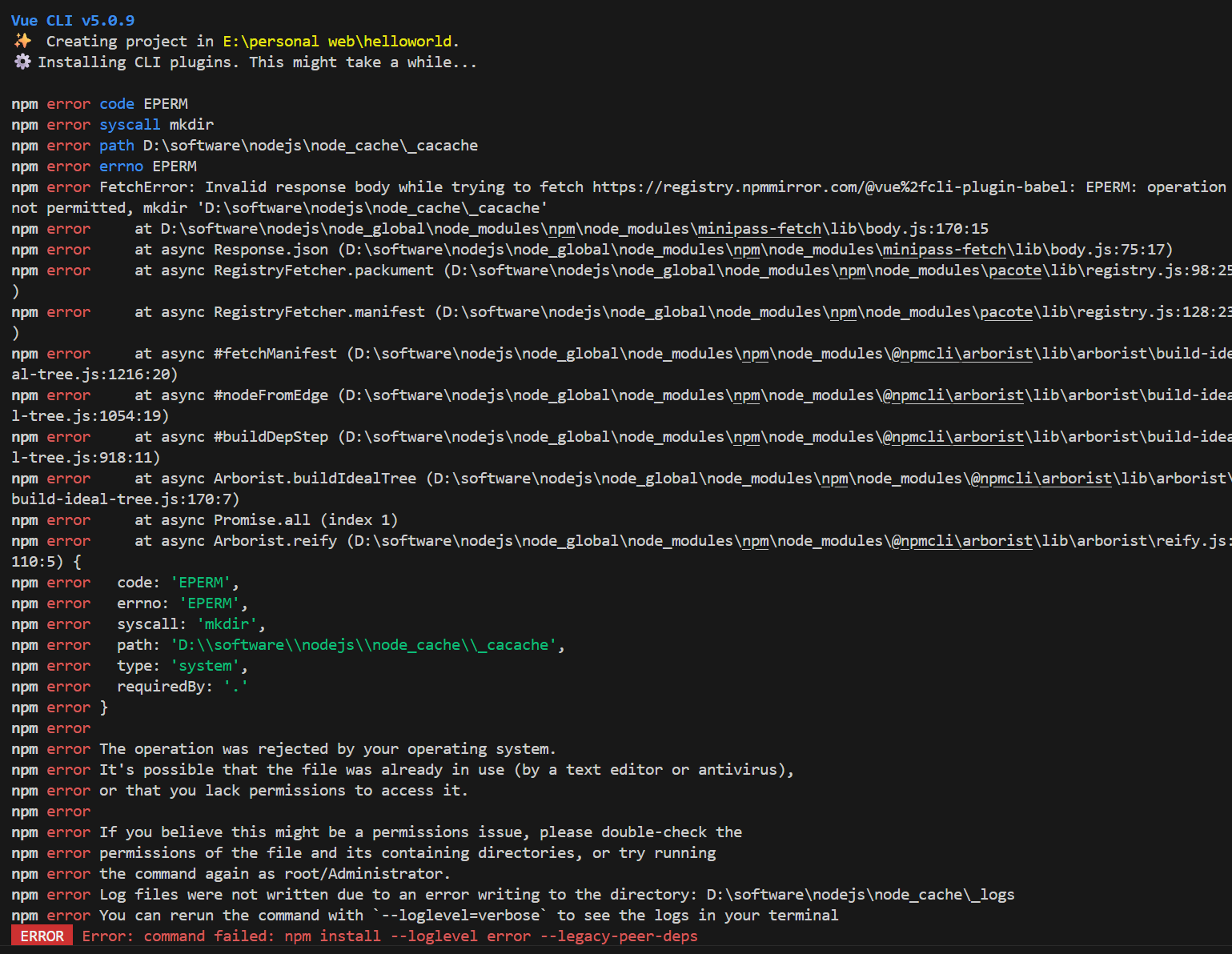Click the #nodeFromEdge stack trace line
The image size is (1232, 954).
pos(621,395)
